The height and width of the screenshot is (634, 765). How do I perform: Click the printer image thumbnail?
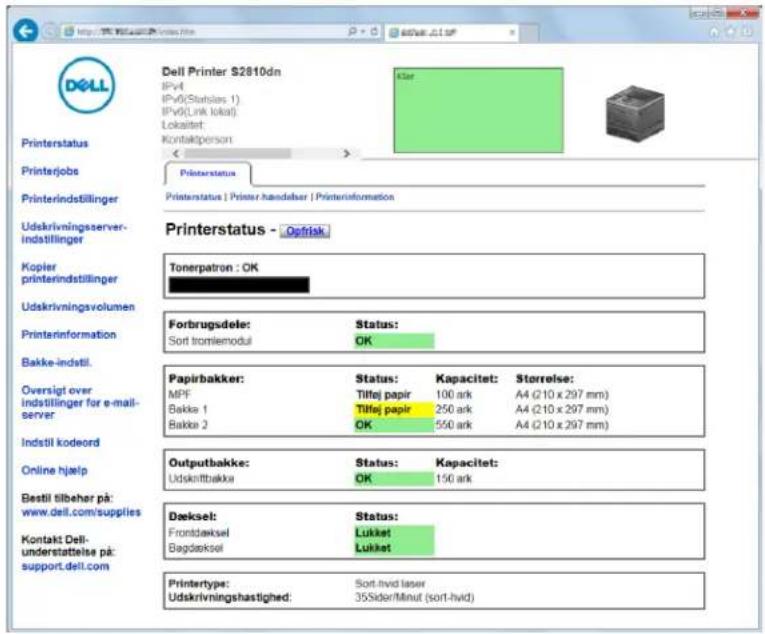[x=634, y=114]
